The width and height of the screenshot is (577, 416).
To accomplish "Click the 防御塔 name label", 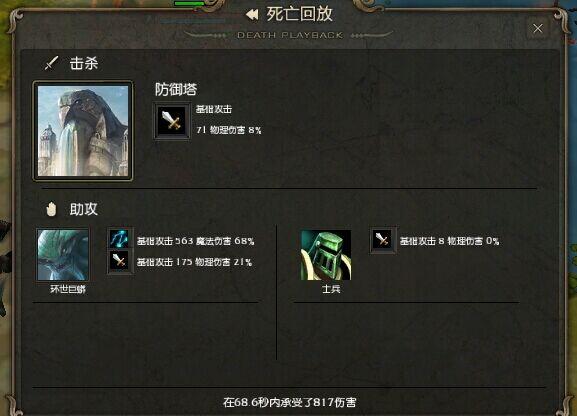I will click(176, 89).
